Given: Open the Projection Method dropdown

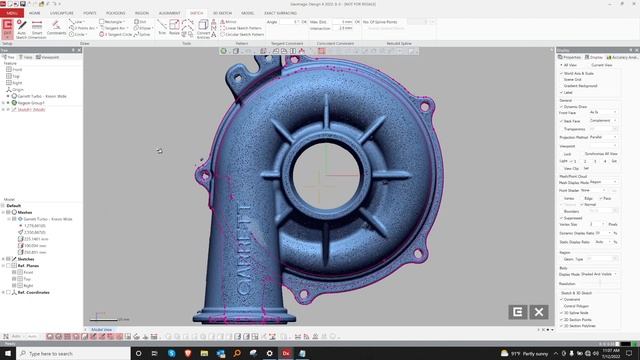Looking at the screenshot, I should pos(603,137).
